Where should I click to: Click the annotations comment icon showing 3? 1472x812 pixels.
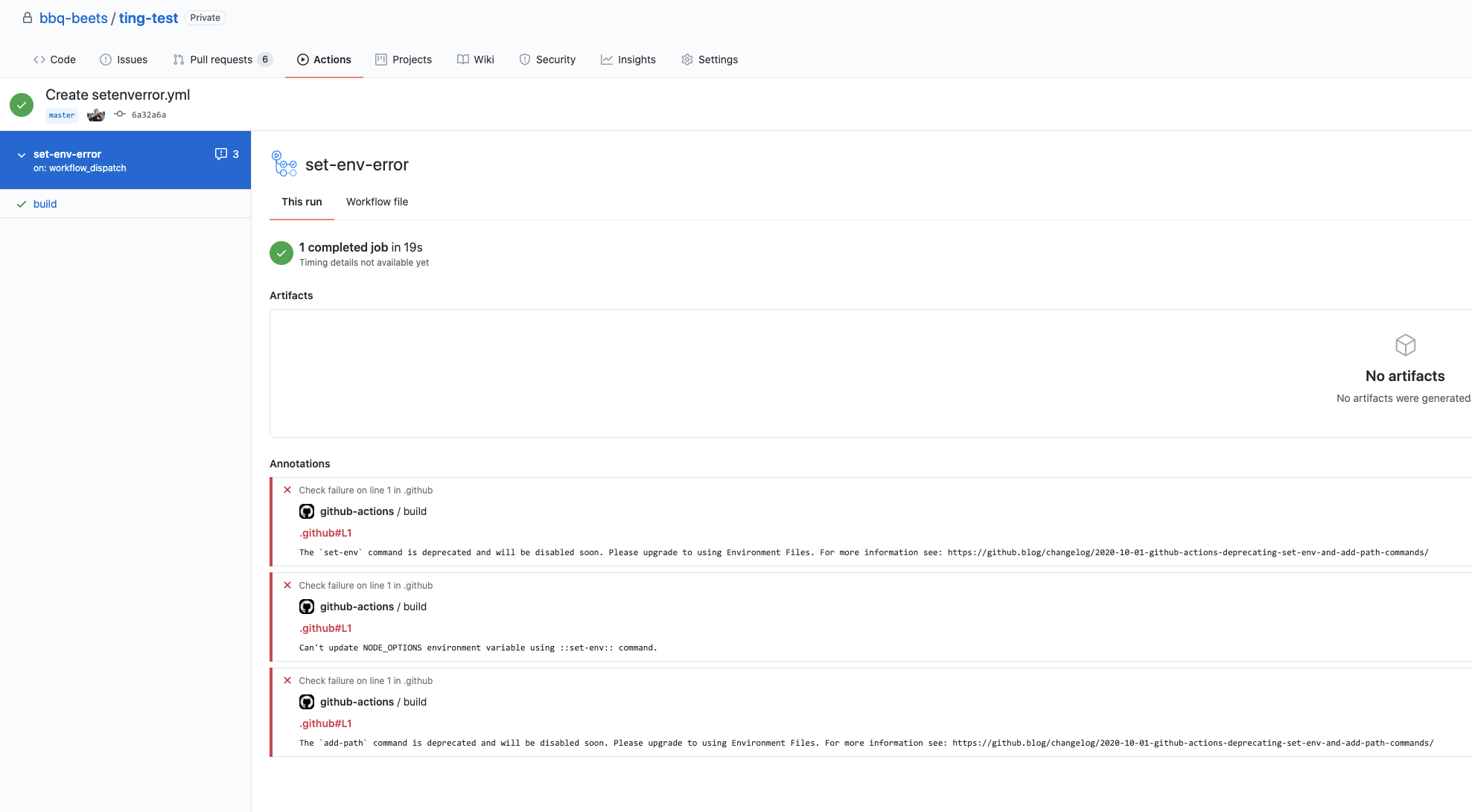(221, 154)
